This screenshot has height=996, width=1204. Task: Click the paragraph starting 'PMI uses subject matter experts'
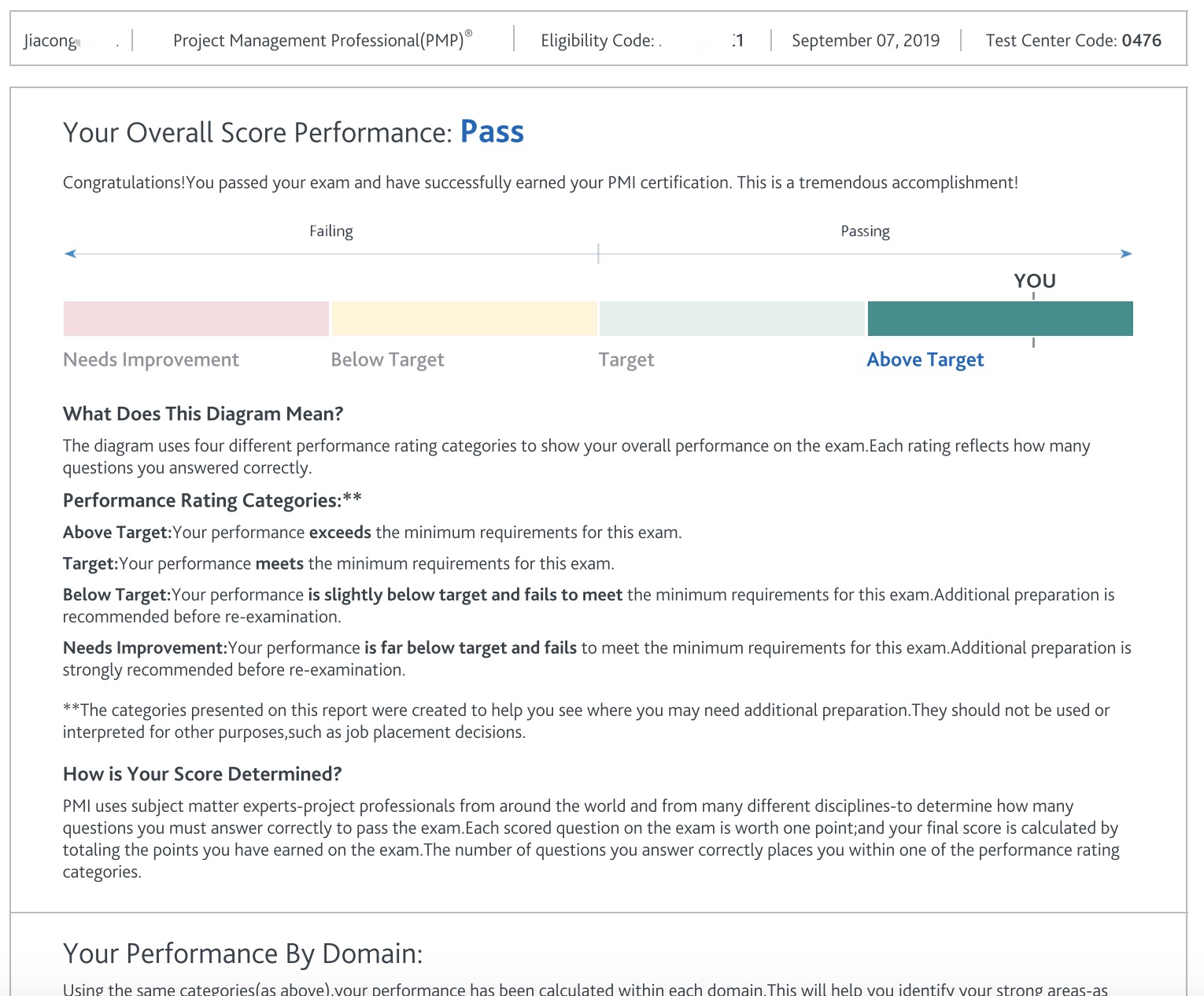tap(591, 839)
